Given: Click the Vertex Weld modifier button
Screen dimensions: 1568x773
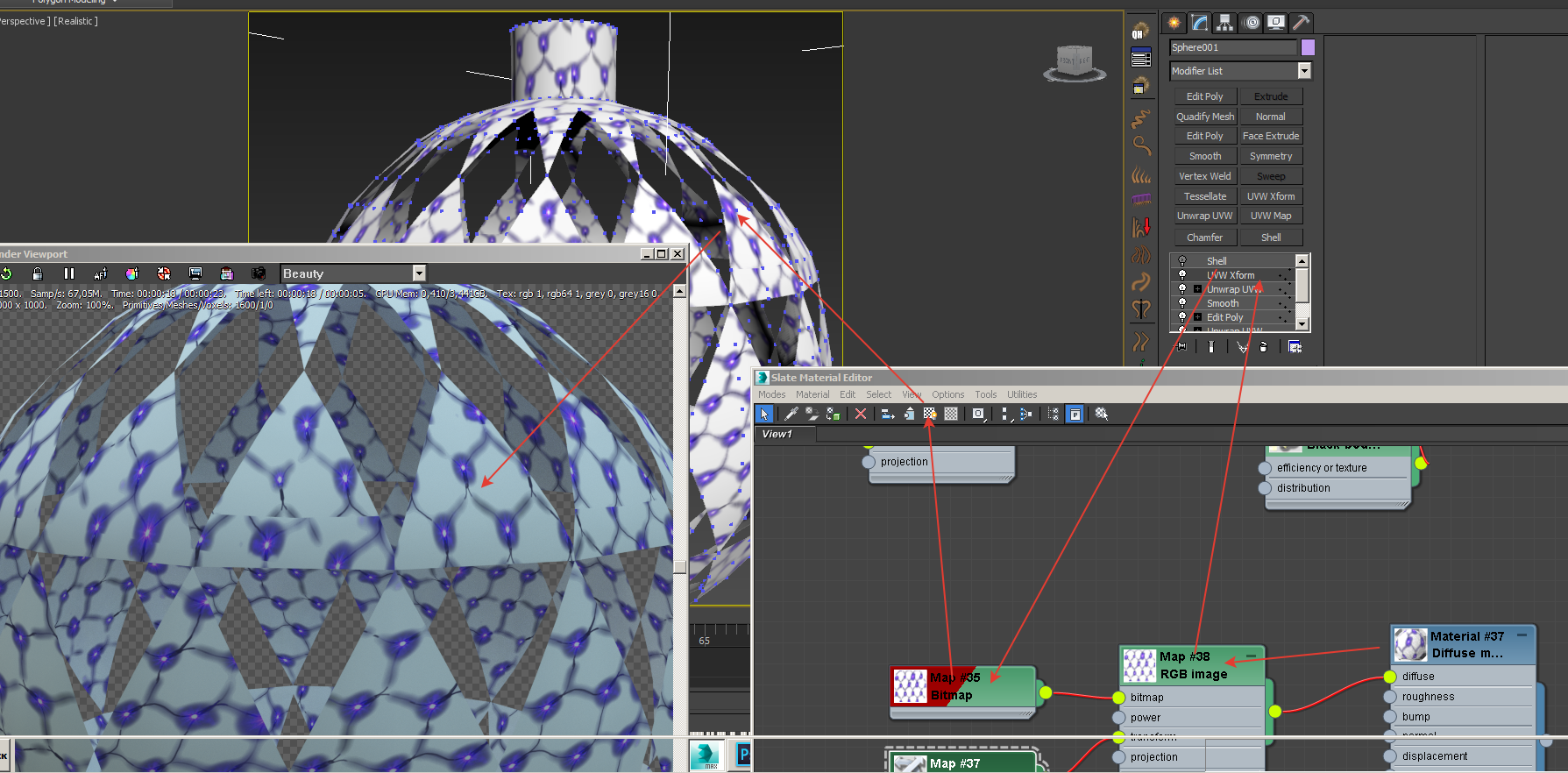Looking at the screenshot, I should click(x=1205, y=176).
